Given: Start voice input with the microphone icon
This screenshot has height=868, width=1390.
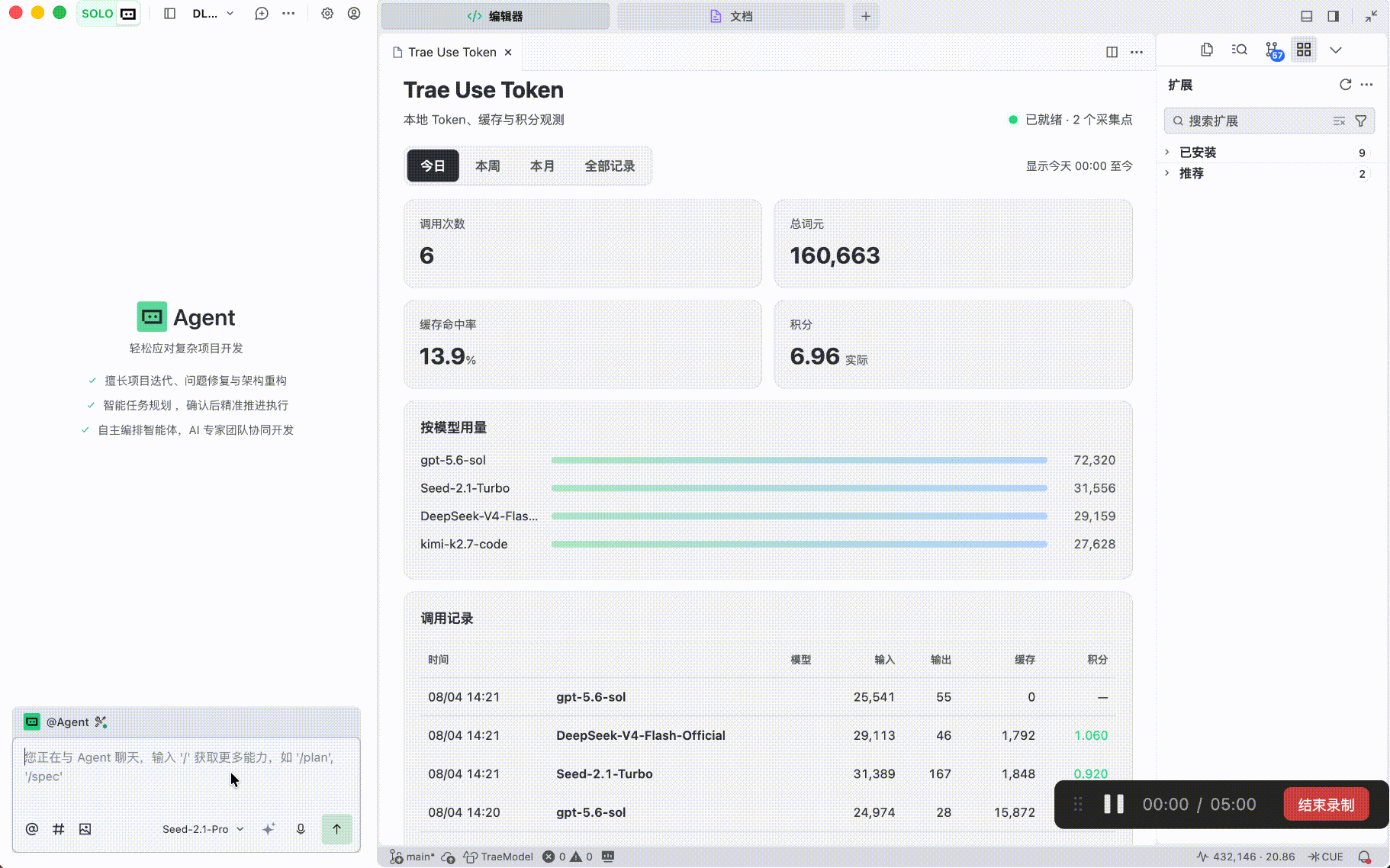Looking at the screenshot, I should 301,829.
